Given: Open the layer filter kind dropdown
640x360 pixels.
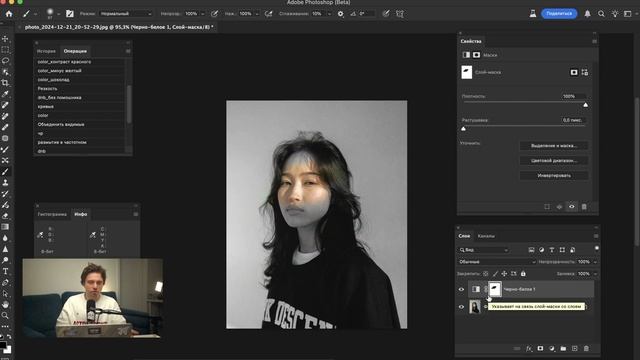Looking at the screenshot, I should [484, 250].
